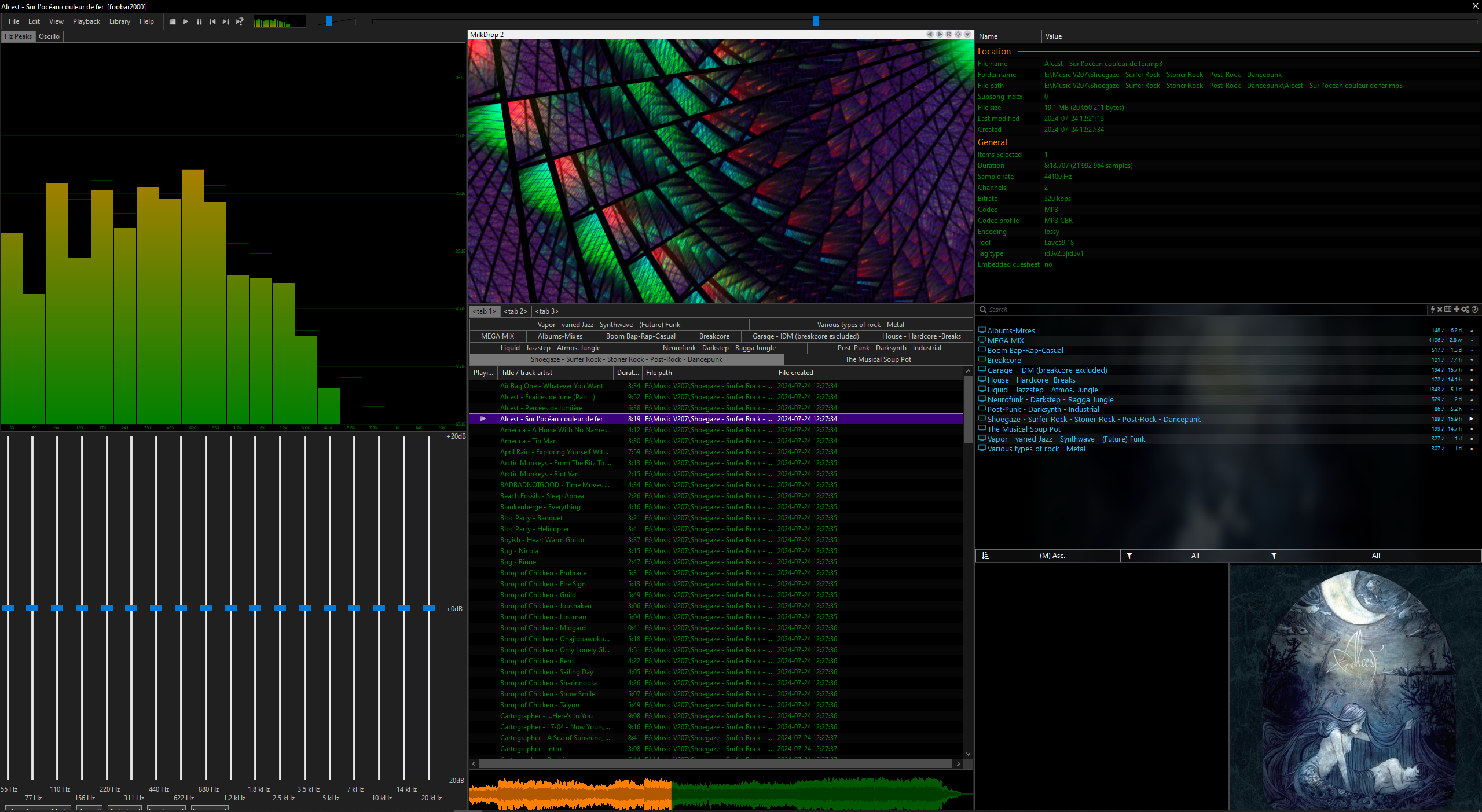Select track Cartographer - Intro
This screenshot has width=1482, height=812.
pos(717,749)
